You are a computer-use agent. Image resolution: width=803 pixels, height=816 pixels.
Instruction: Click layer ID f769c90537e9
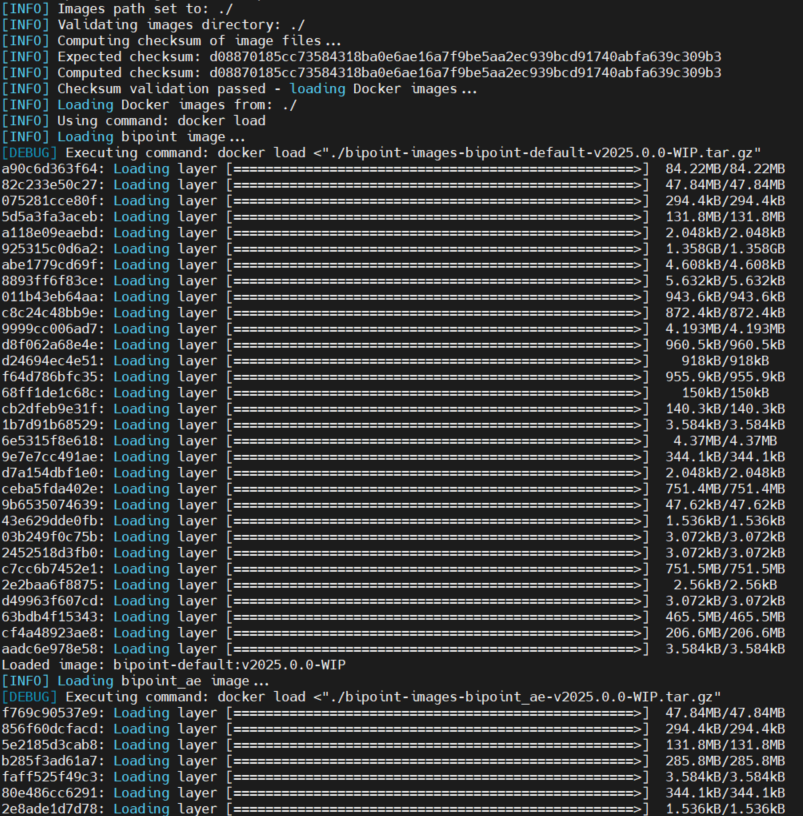click(49, 713)
